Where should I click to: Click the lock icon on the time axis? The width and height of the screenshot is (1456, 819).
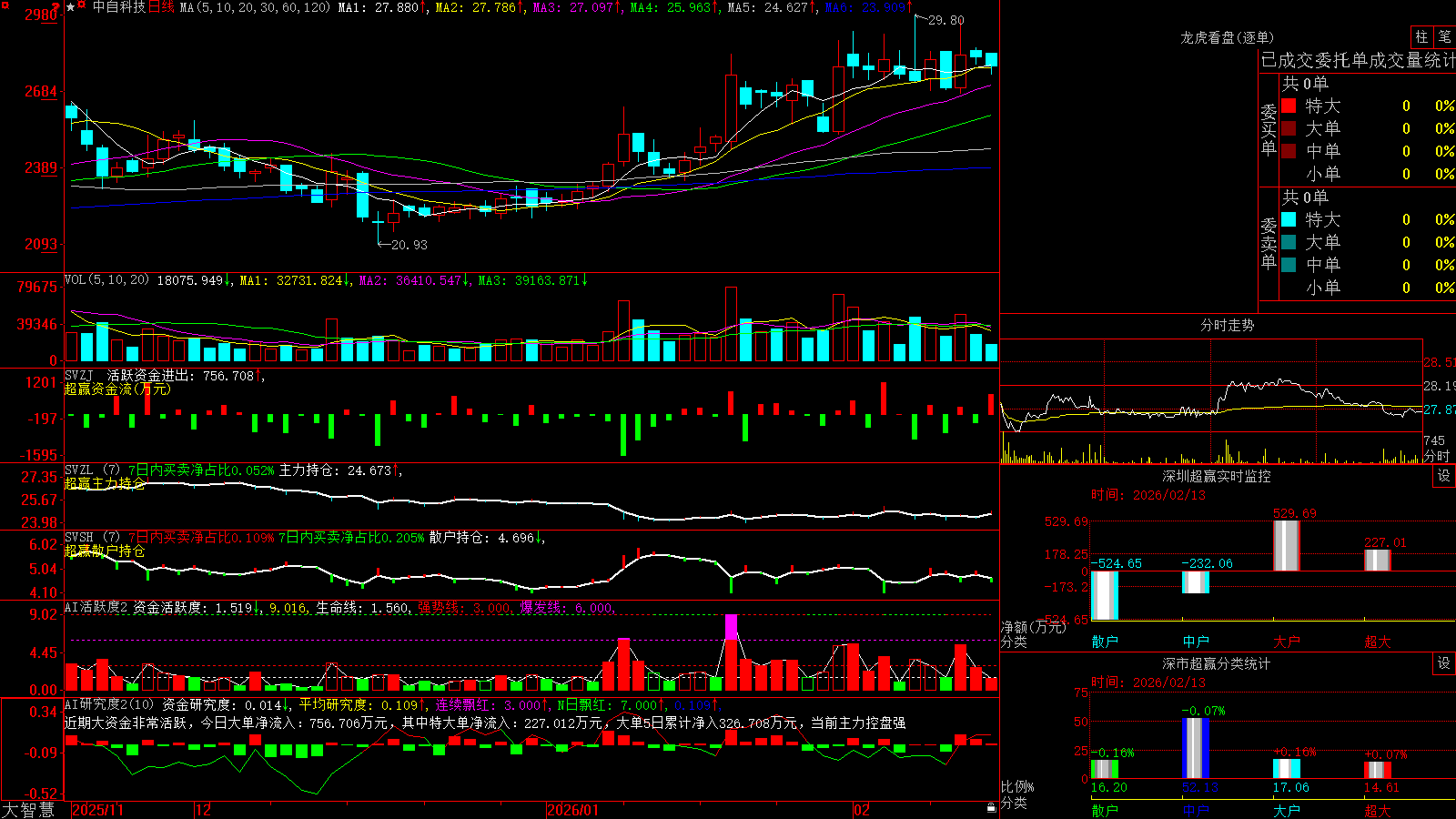(991, 808)
